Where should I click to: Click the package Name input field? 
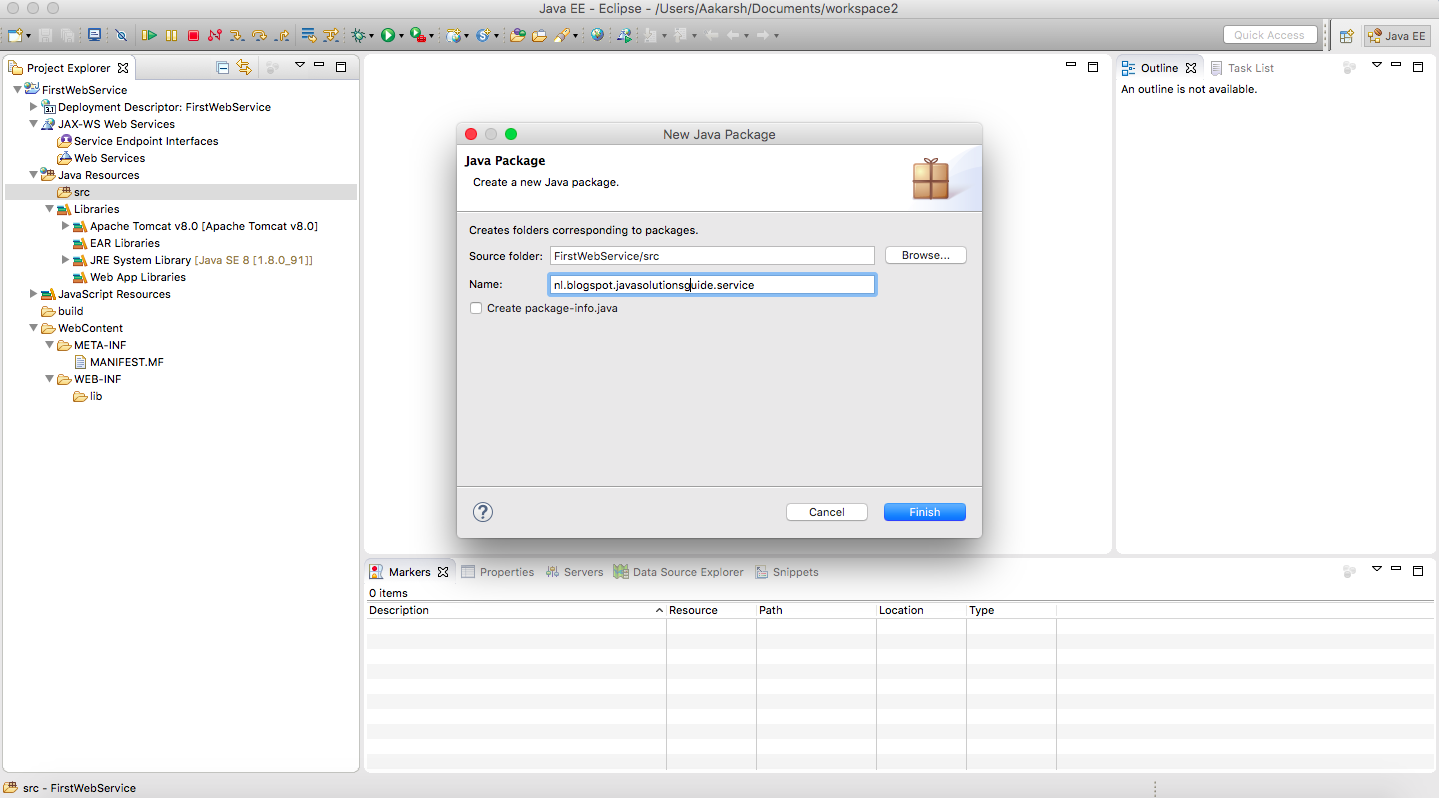pyautogui.click(x=712, y=285)
